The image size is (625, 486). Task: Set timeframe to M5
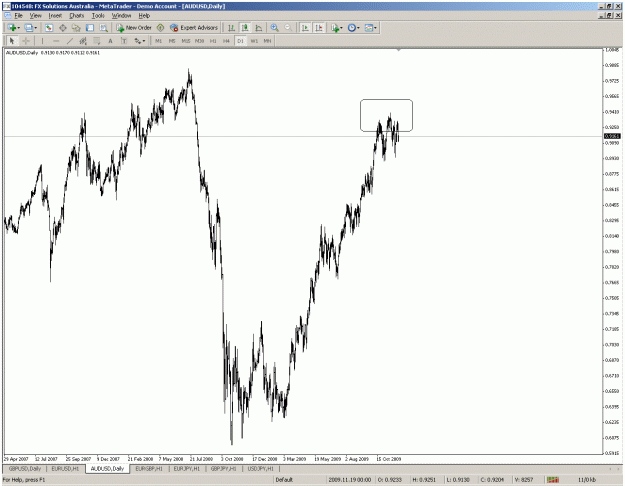click(x=172, y=41)
